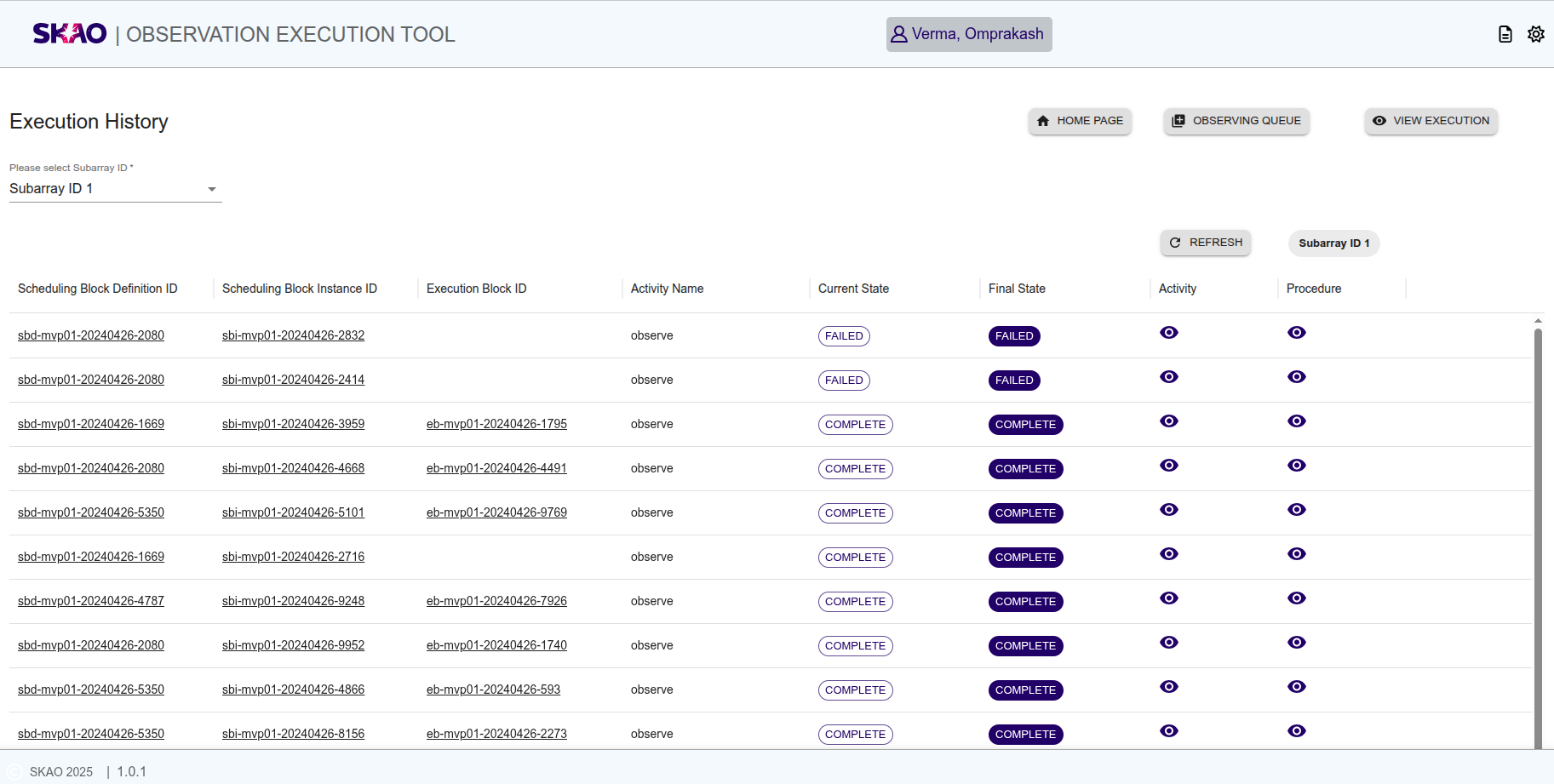
Task: Click the Execution Block ID column header
Action: coord(477,289)
